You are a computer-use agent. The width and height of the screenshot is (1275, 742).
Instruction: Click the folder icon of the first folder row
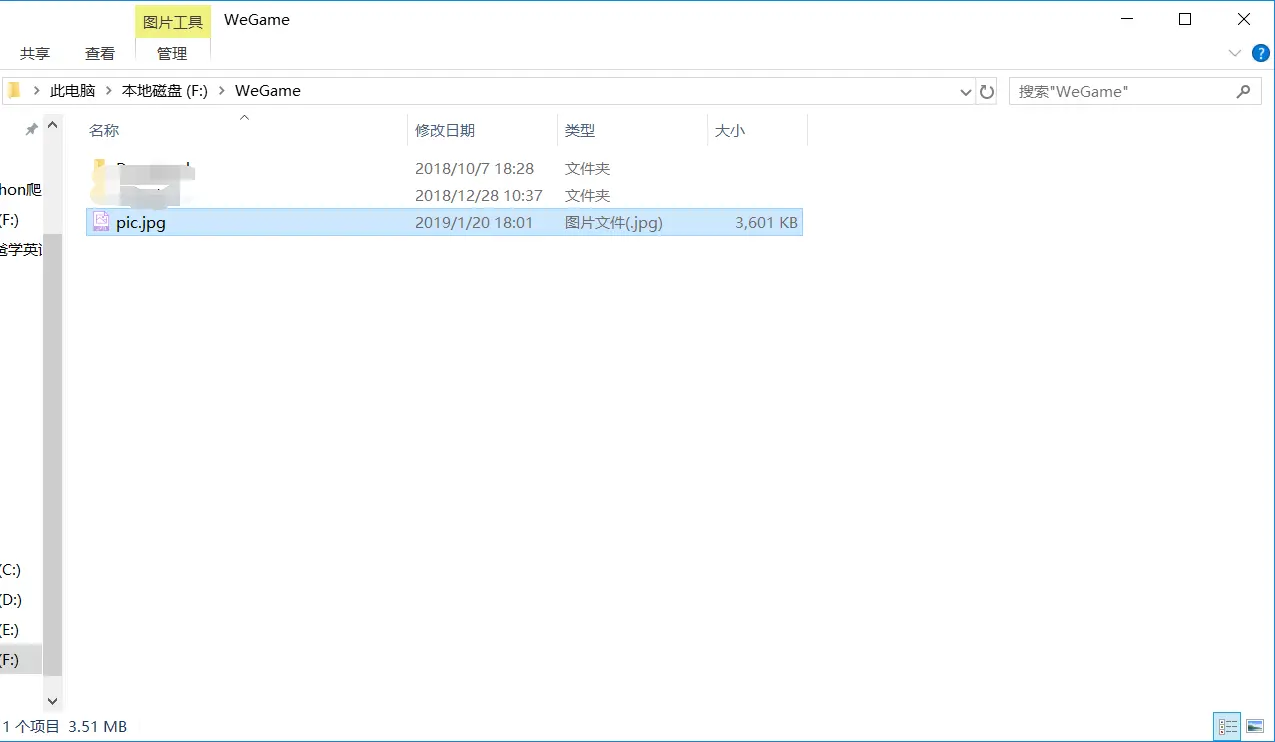pyautogui.click(x=100, y=168)
